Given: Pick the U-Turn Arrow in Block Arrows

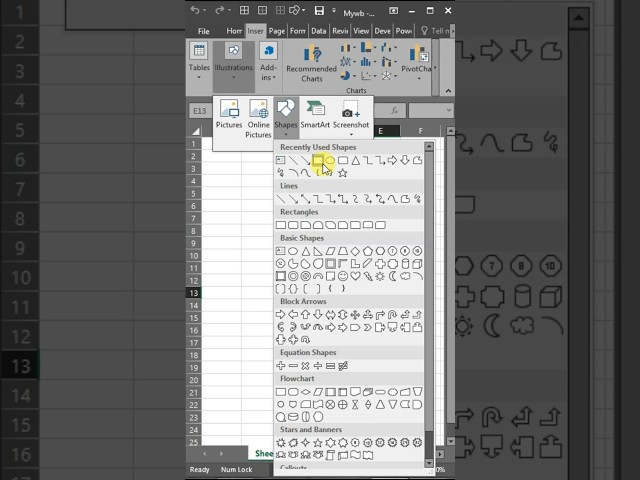Looking at the screenshot, I should [x=393, y=315].
